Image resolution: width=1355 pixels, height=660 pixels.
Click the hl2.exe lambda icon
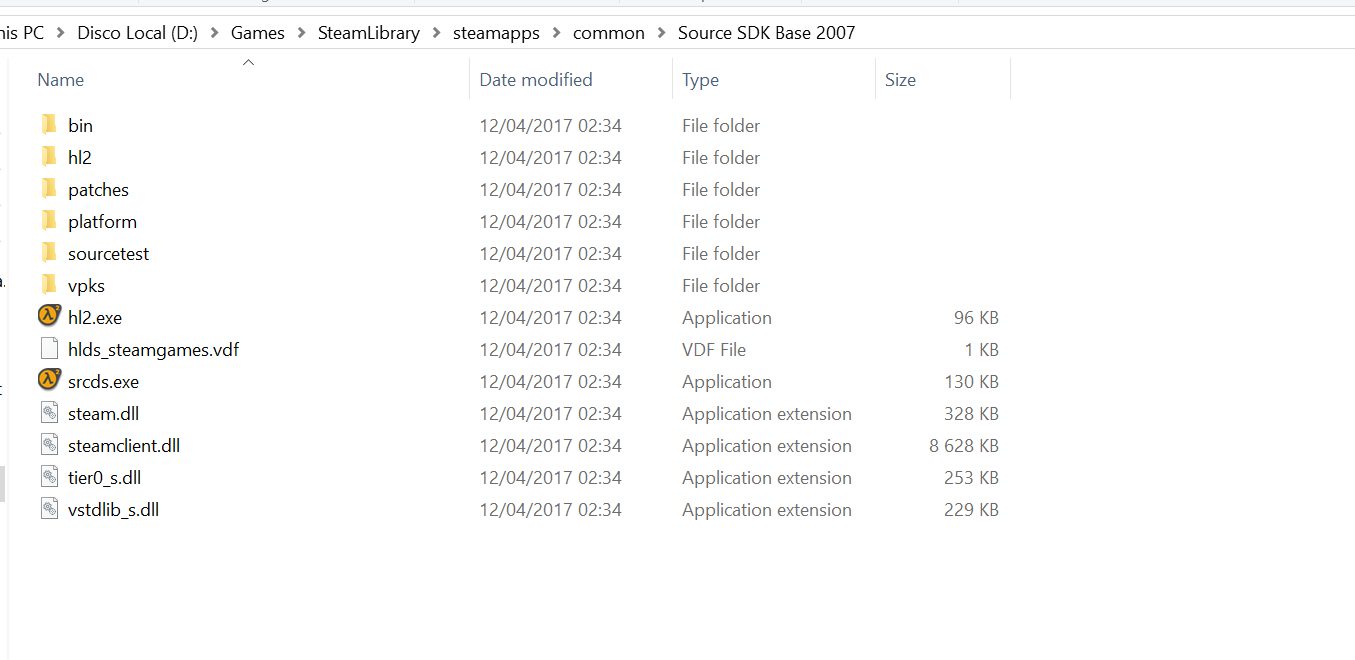tap(49, 316)
